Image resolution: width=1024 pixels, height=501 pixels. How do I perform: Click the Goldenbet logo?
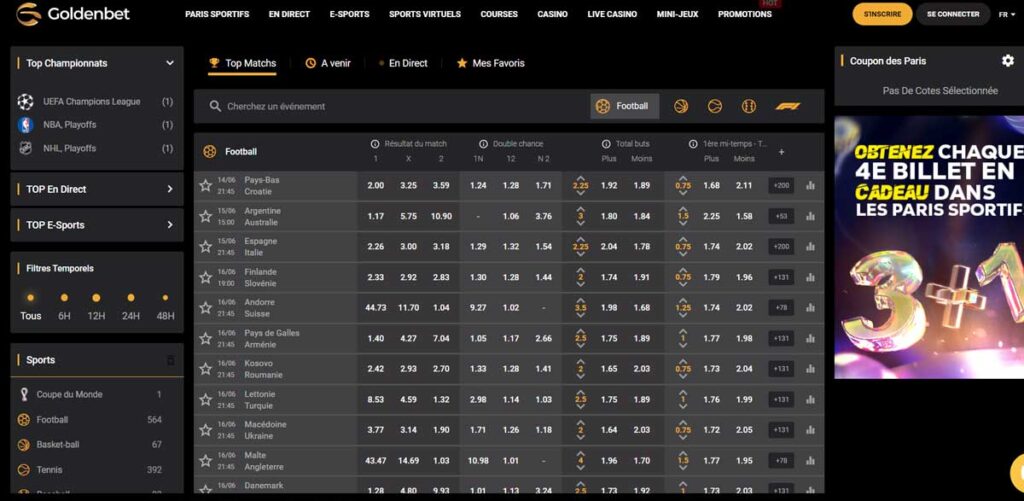click(x=72, y=14)
